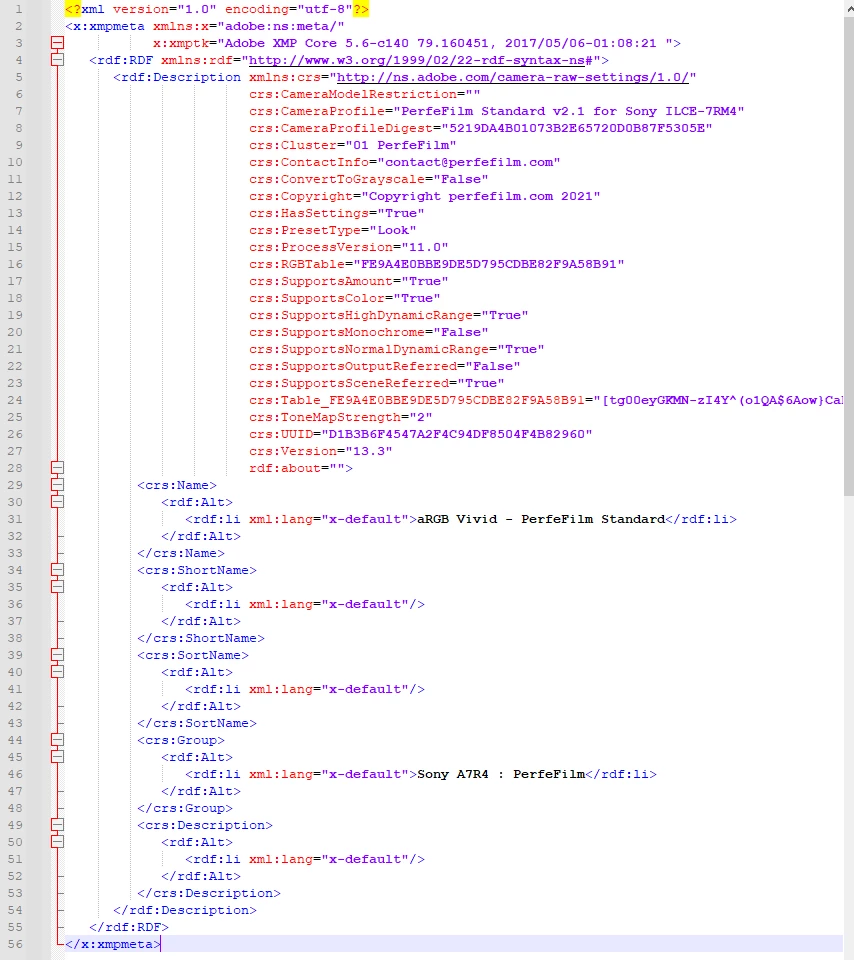Screen dimensions: 854x960
Task: Click the closing </rdf:RDF> tag
Action: pos(129,928)
